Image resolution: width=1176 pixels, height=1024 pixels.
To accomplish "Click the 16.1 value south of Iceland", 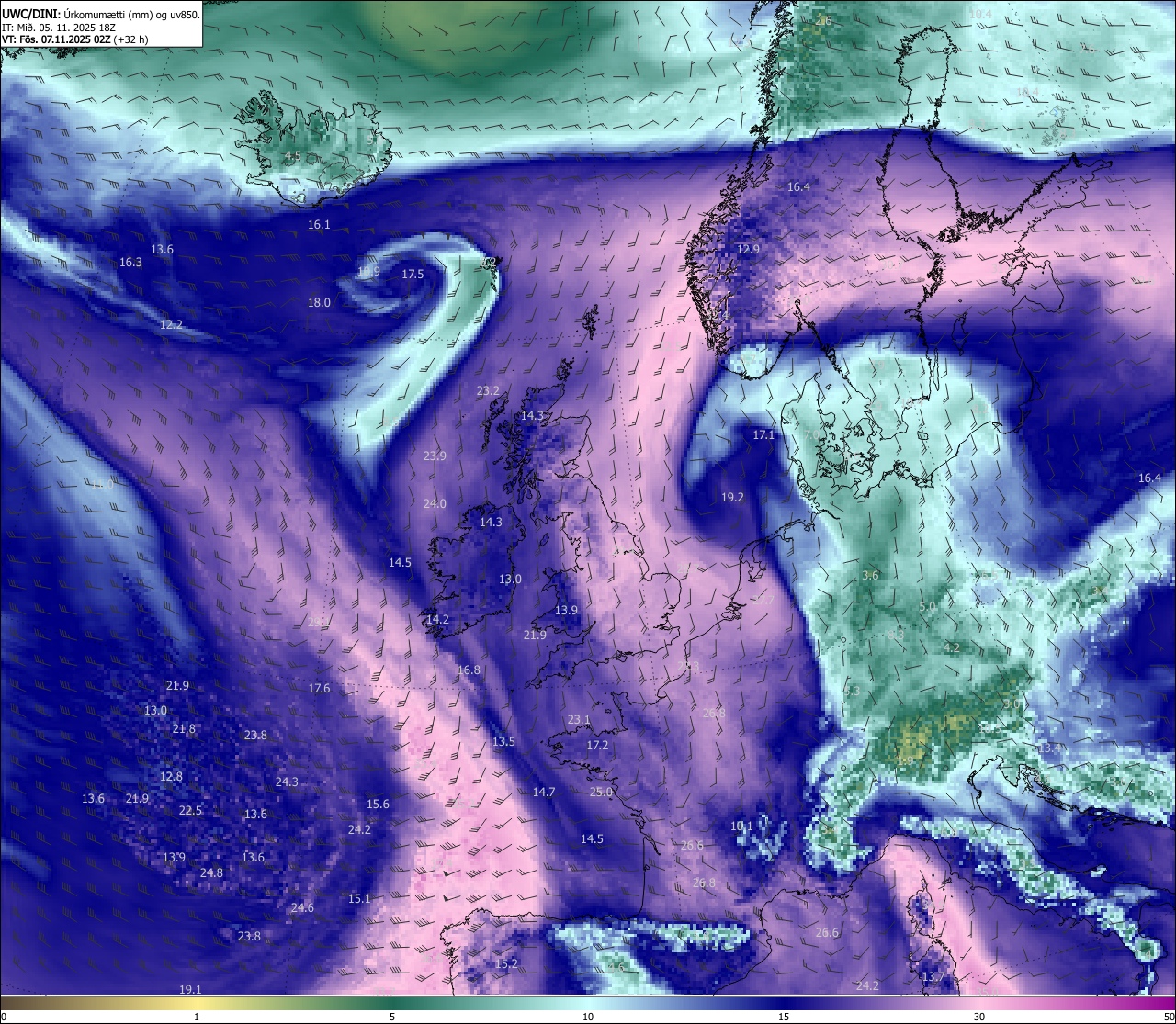I will click(319, 224).
